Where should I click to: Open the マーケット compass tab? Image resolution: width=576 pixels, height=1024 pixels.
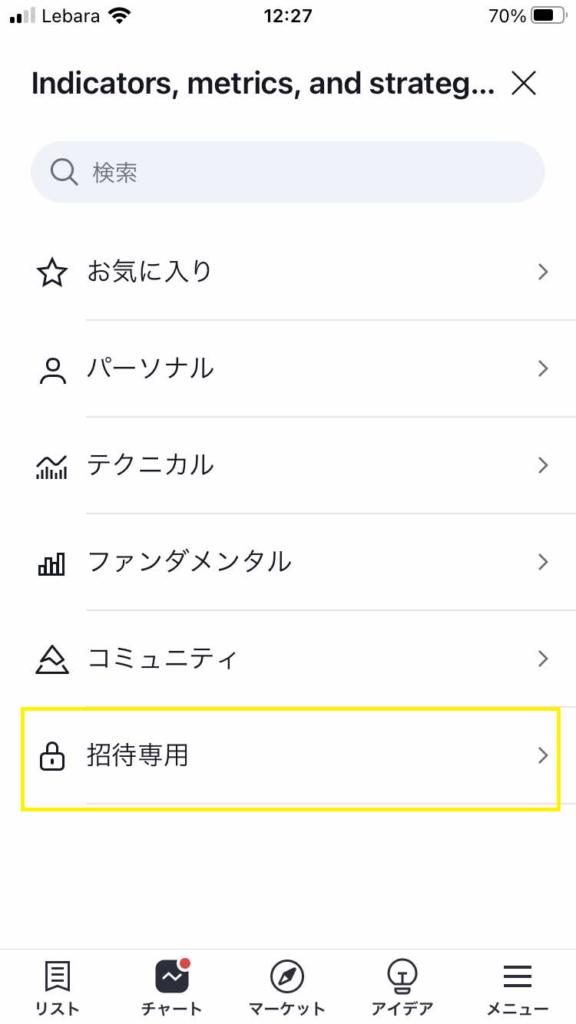(287, 986)
